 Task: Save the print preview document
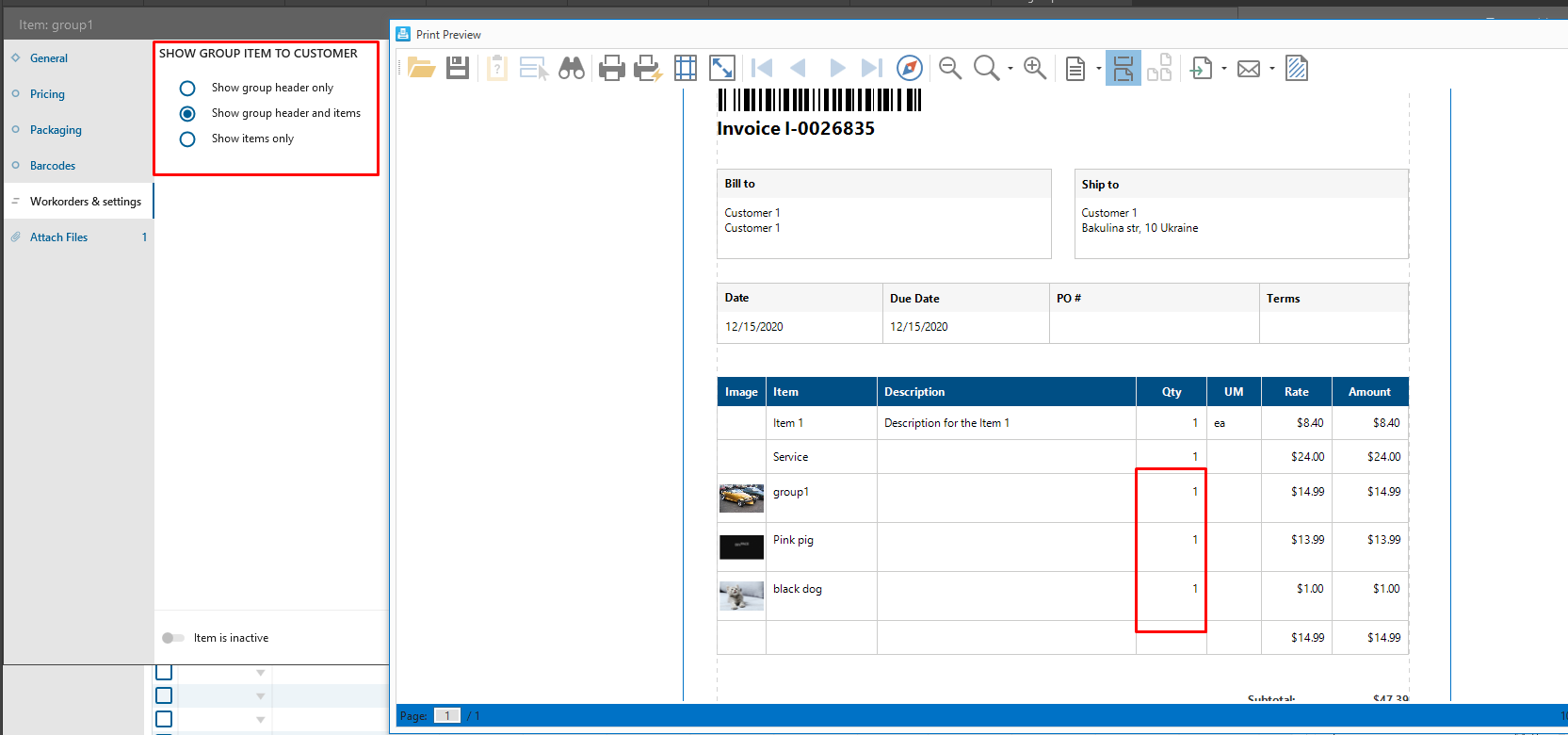pyautogui.click(x=458, y=68)
